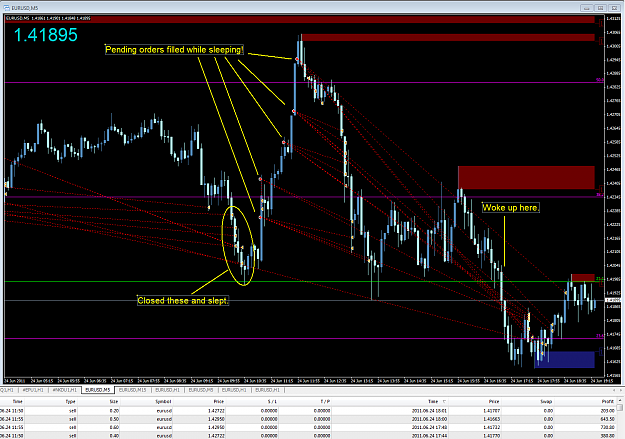Select the trade row with profit 643.50
Image resolution: width=625 pixels, height=439 pixels.
308,419
